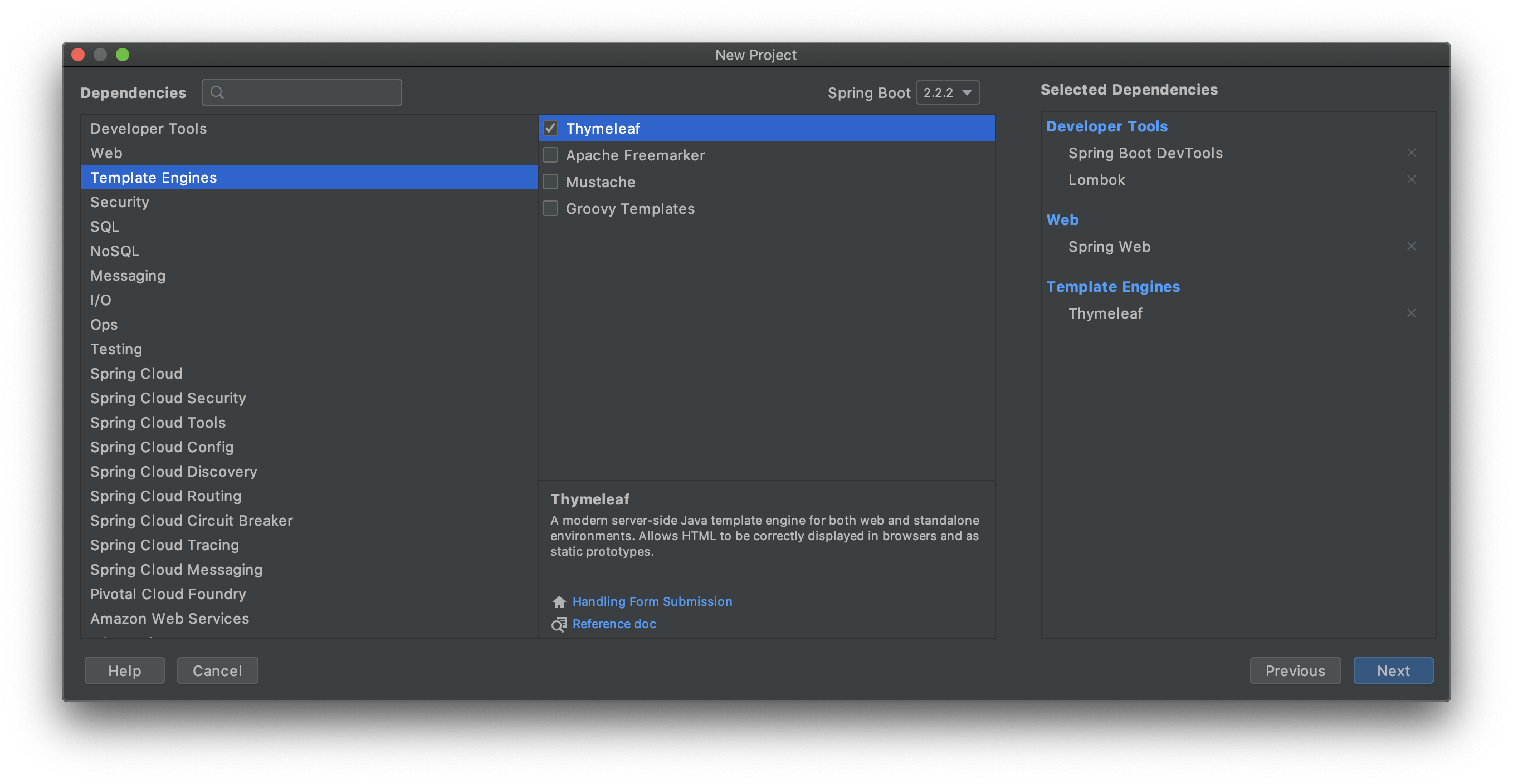Open the Handling Form Submission link
This screenshot has height=784, width=1513.
(652, 602)
